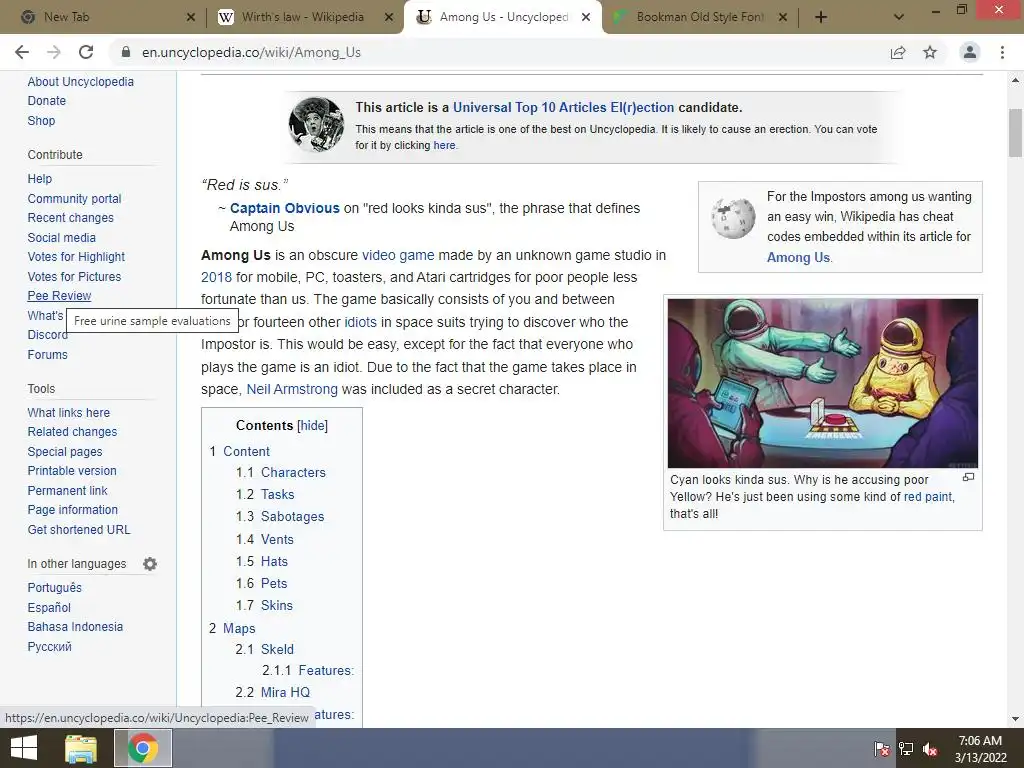Screen dimensions: 1024x768
Task: Switch to Bookman Old Style Font tab
Action: (x=700, y=17)
